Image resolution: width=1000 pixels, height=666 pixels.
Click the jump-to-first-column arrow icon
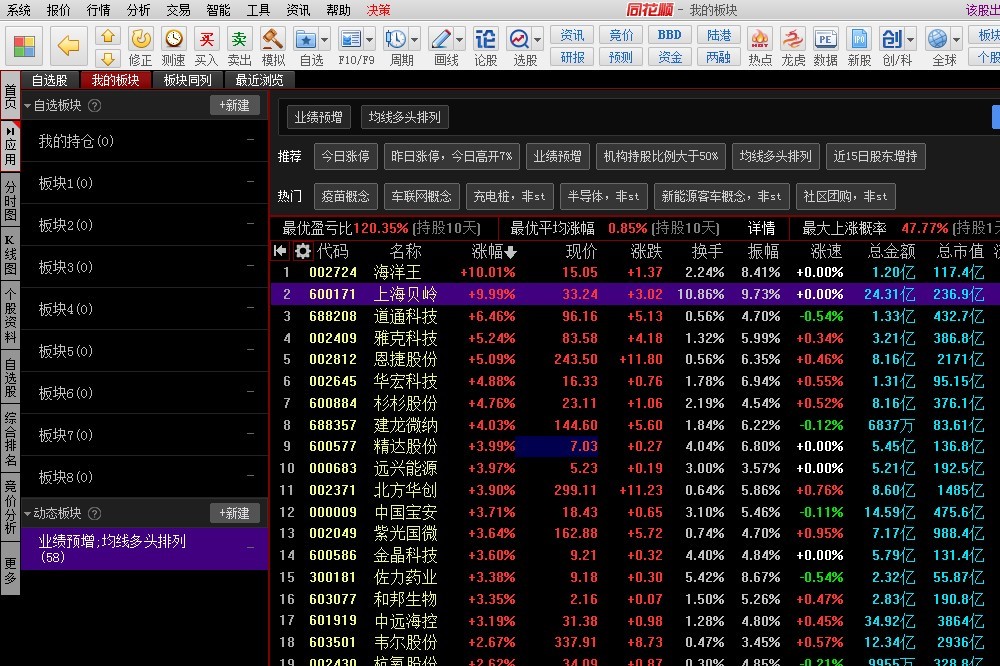280,251
